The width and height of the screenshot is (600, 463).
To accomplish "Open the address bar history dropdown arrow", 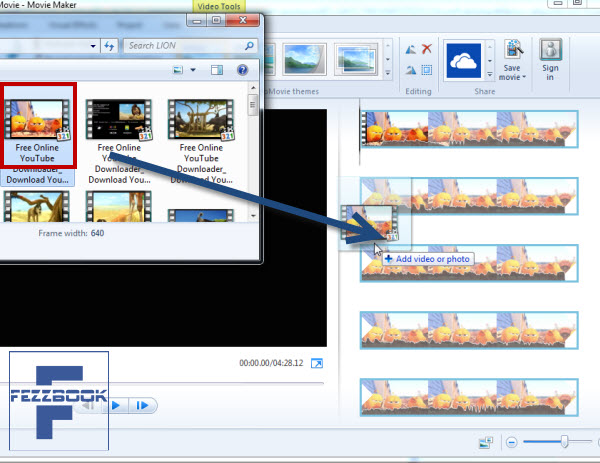I will pyautogui.click(x=93, y=46).
